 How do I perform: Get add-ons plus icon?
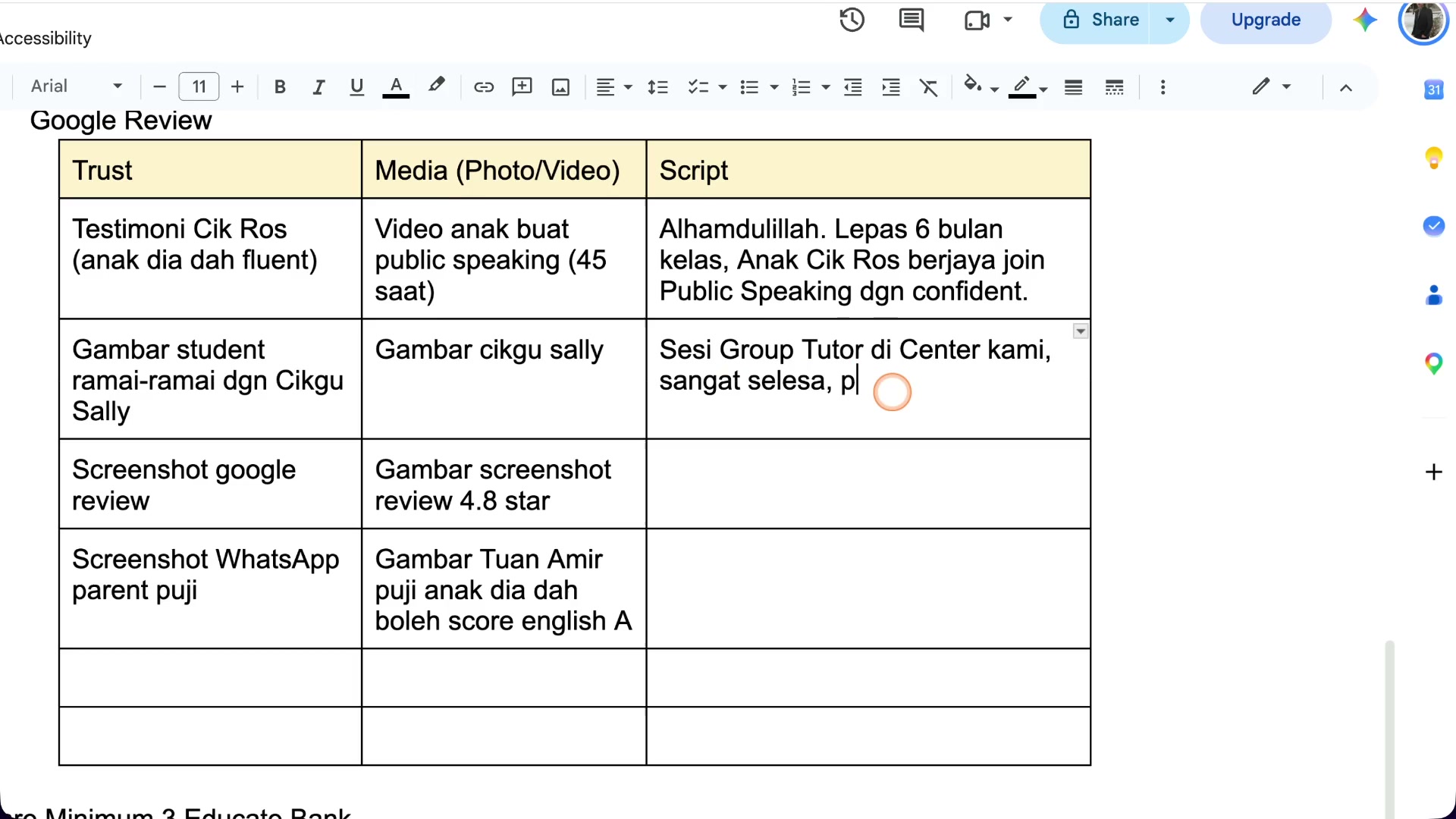(1433, 472)
